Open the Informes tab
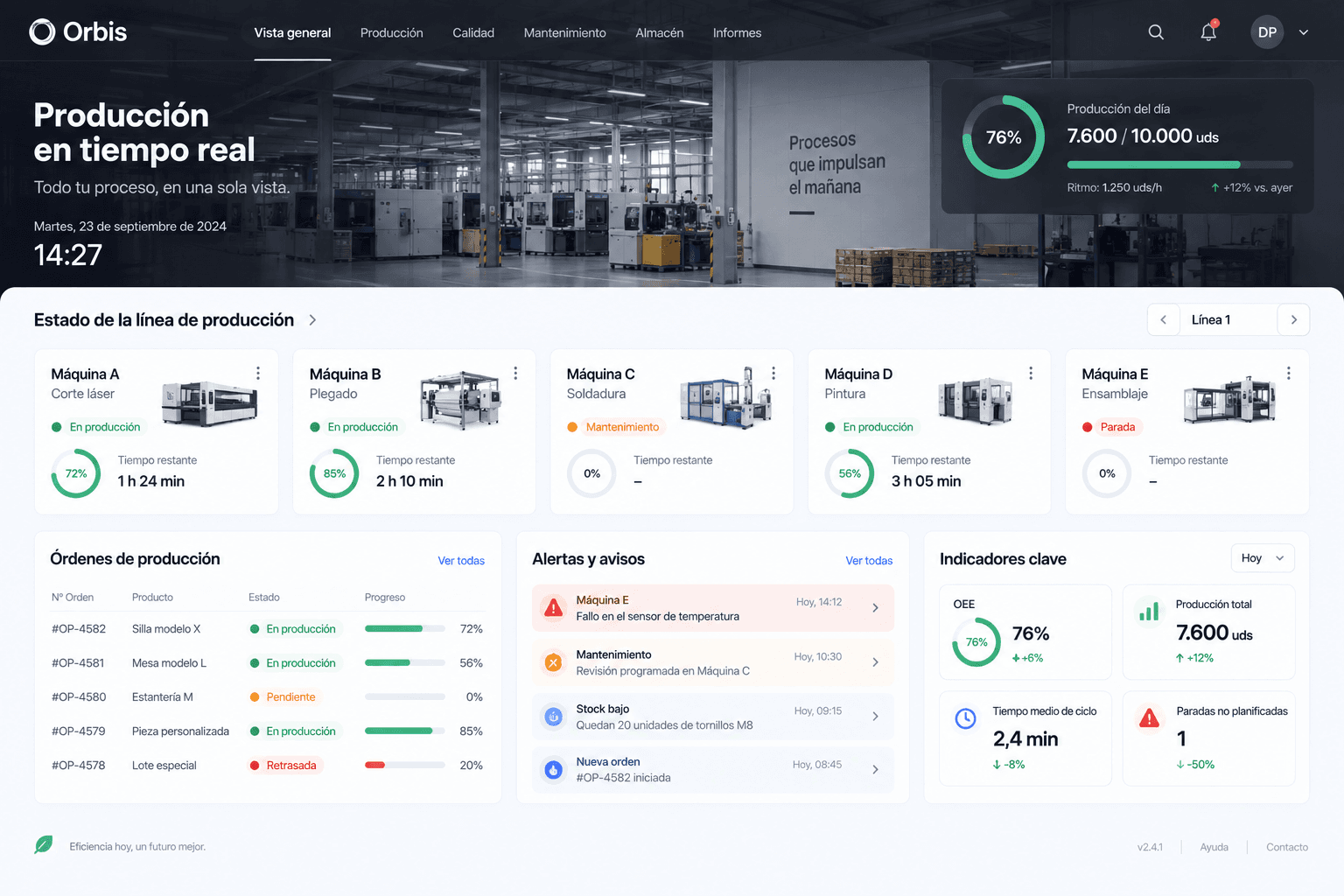This screenshot has width=1344, height=896. coord(738,32)
